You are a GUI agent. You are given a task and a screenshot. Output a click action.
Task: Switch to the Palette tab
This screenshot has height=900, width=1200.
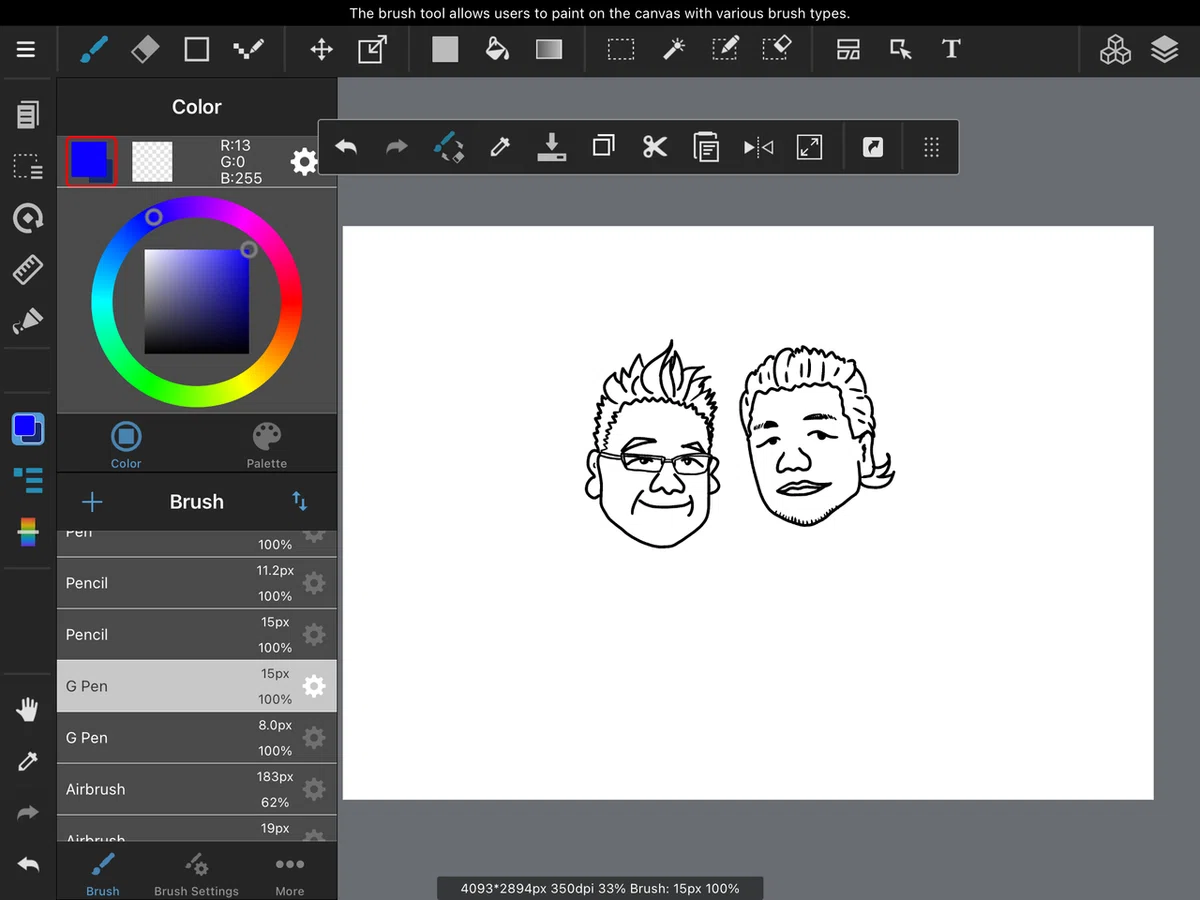[x=267, y=445]
